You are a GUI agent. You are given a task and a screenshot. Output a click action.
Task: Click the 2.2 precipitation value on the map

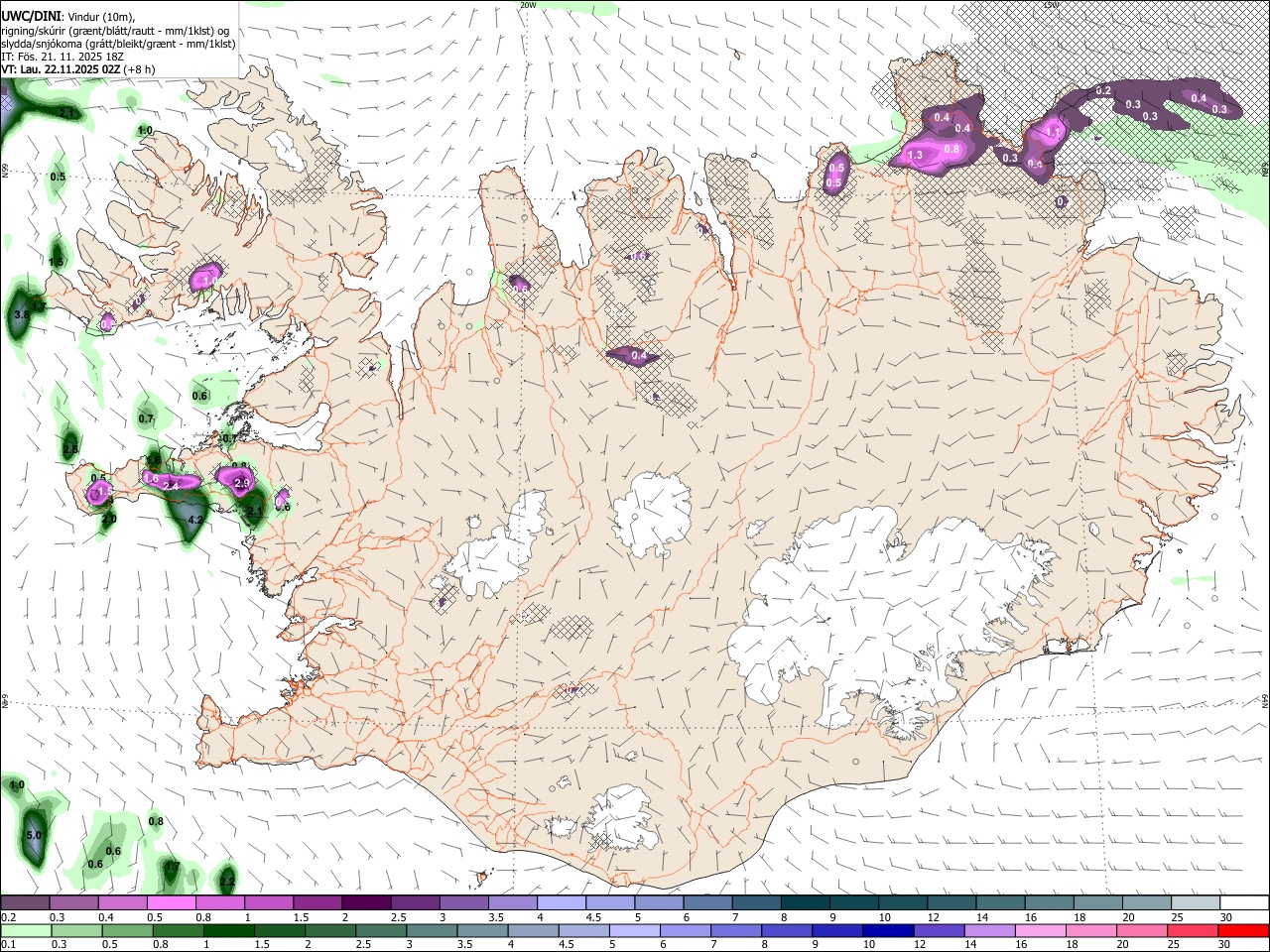(227, 882)
